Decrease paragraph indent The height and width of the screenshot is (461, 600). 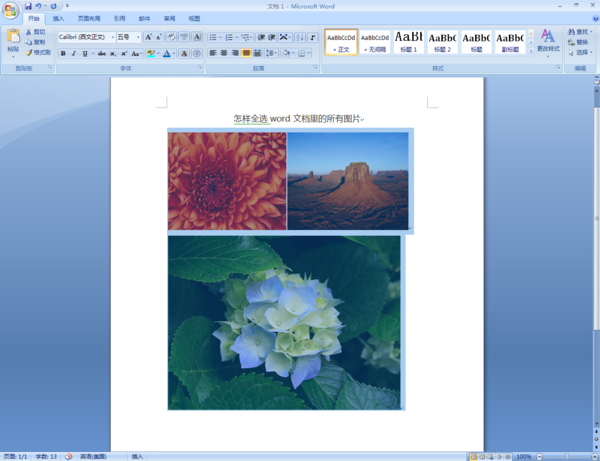click(261, 37)
